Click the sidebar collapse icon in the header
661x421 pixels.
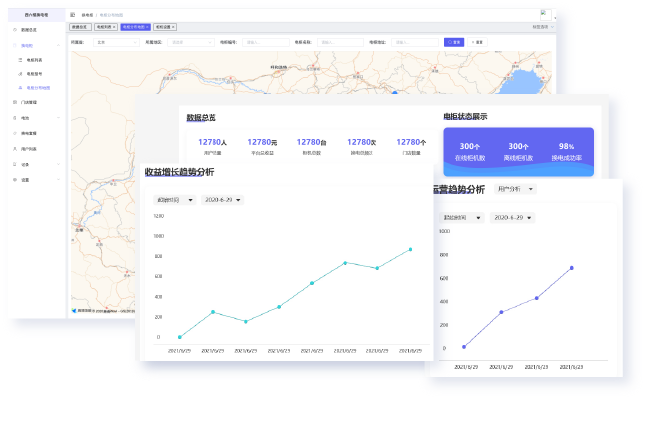[x=73, y=16]
